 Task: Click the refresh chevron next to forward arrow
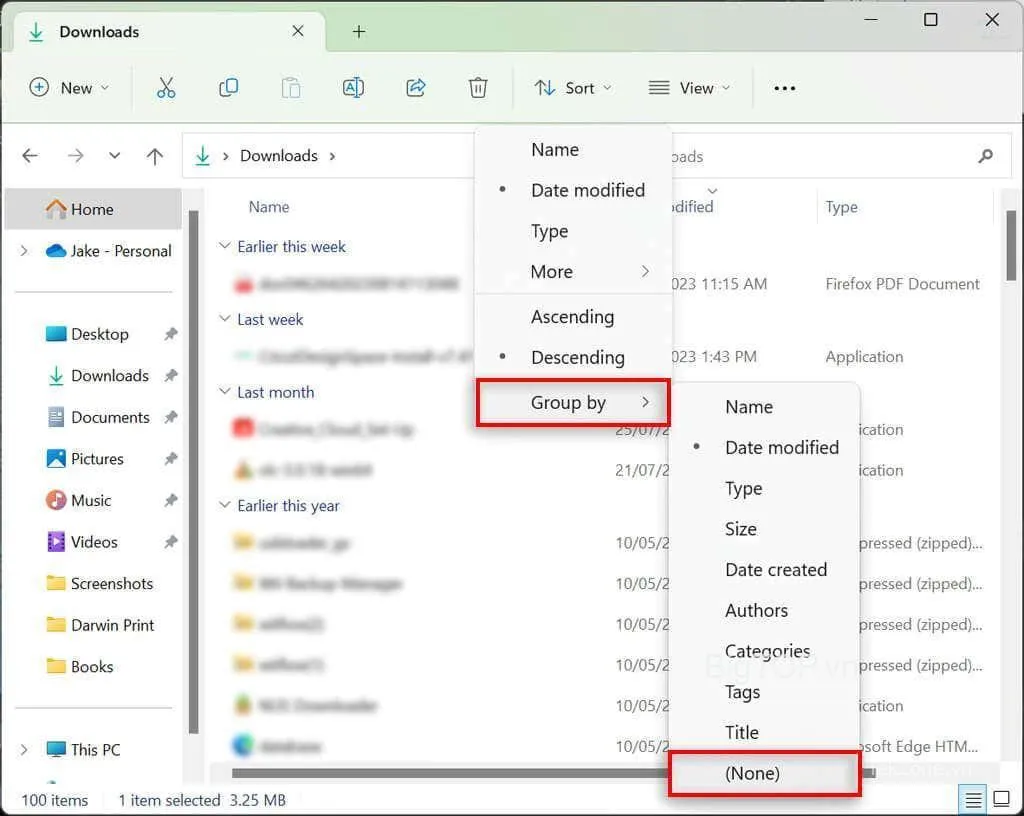114,156
